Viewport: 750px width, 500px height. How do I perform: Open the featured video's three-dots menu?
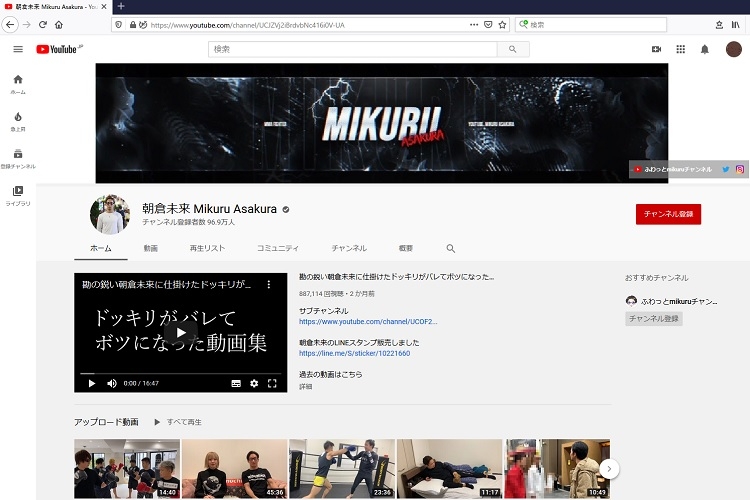(x=269, y=285)
